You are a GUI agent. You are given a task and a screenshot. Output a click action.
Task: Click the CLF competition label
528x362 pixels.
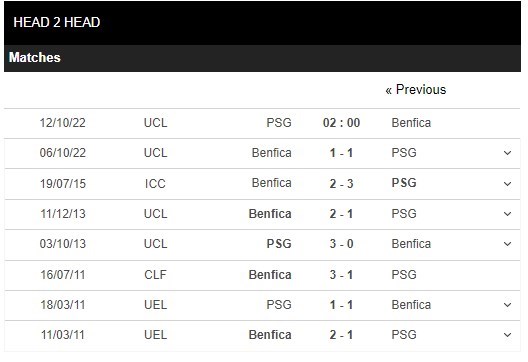pyautogui.click(x=155, y=275)
